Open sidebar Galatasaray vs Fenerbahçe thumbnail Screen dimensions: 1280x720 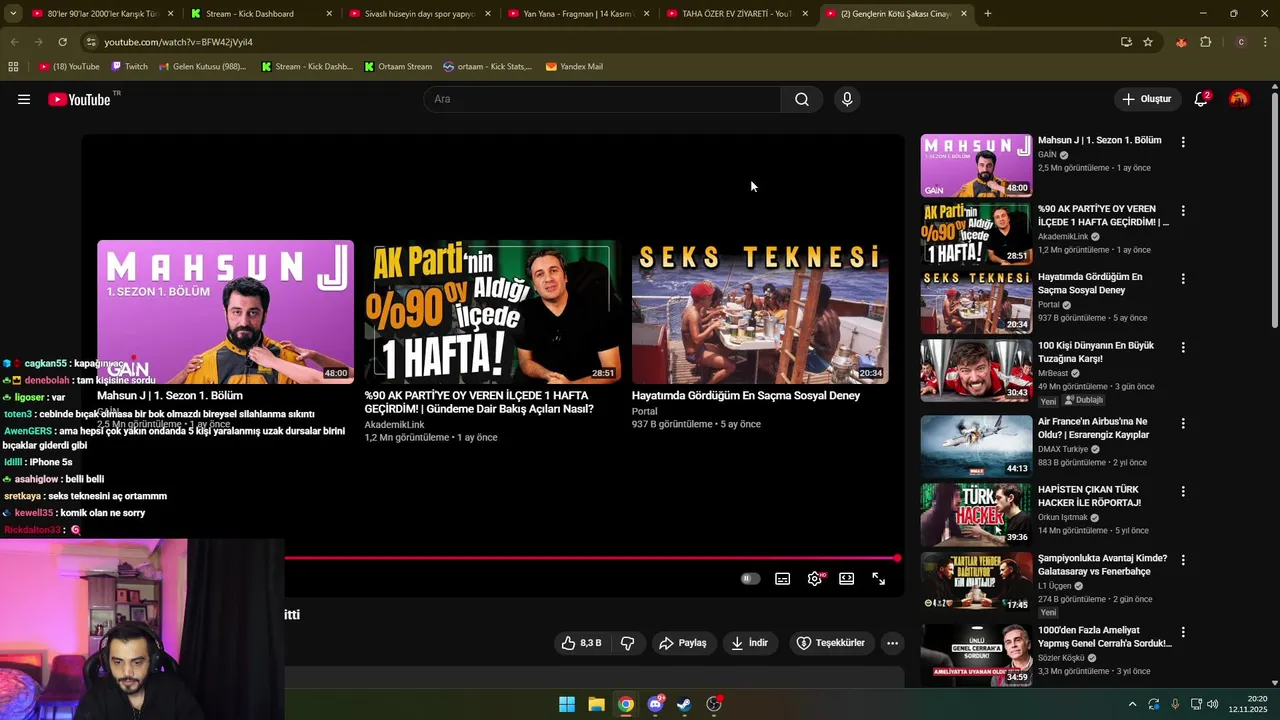976,582
